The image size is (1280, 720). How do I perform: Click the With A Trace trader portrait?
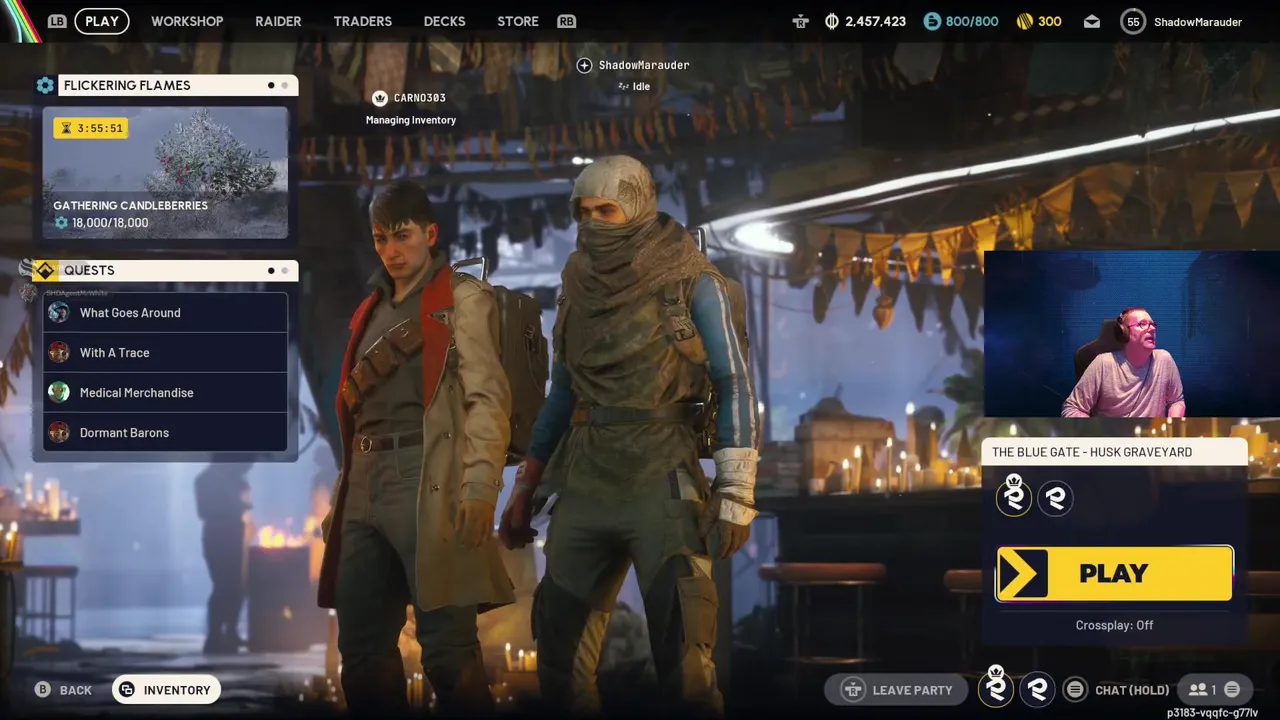tap(59, 353)
